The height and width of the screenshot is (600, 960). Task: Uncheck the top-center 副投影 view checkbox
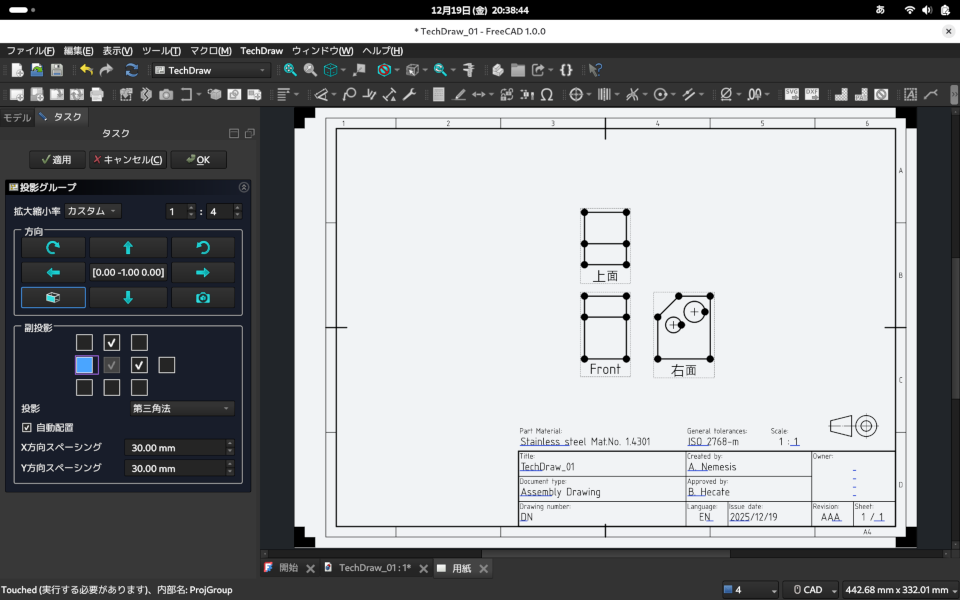(x=112, y=343)
